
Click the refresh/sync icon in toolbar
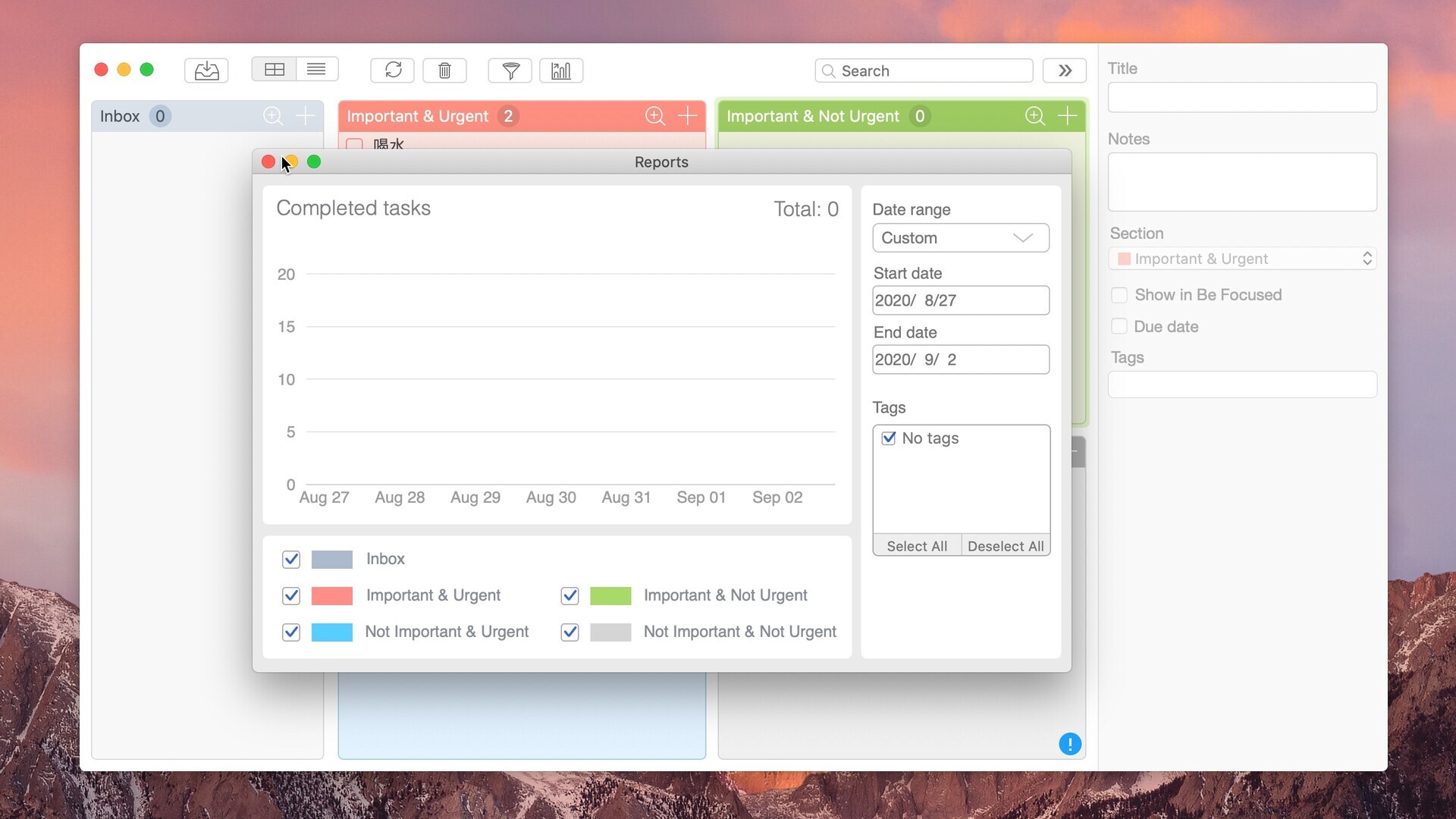tap(393, 70)
